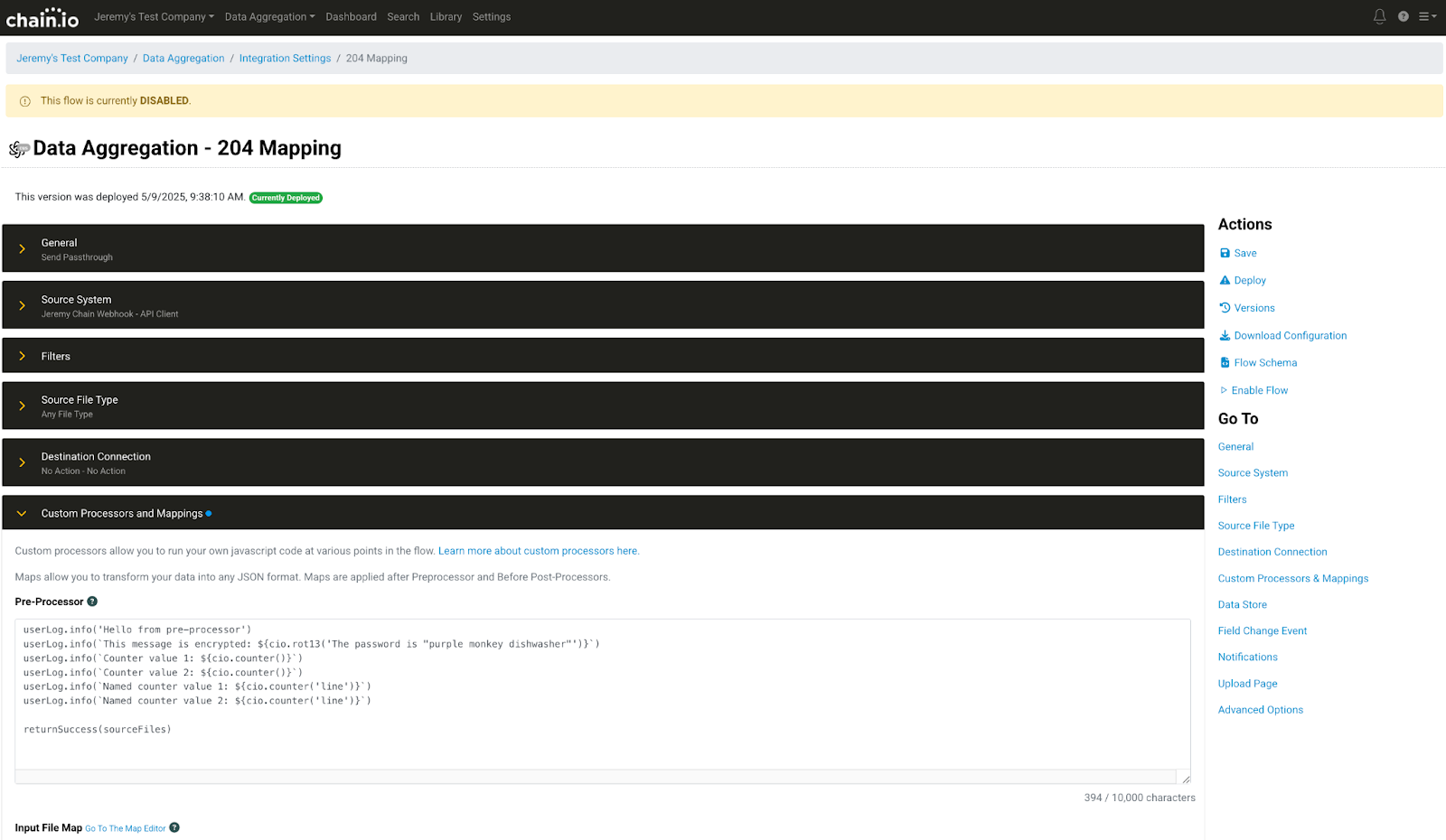Jump to Upload Page link
The height and width of the screenshot is (840, 1446).
point(1248,683)
